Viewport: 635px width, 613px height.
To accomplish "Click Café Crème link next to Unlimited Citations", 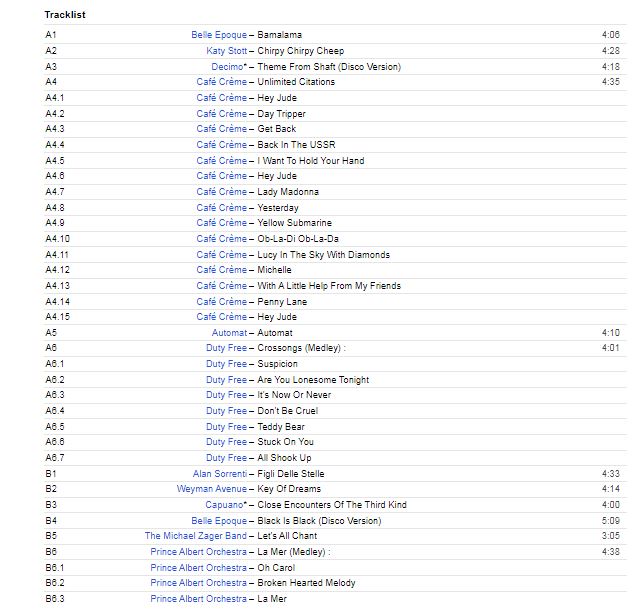I will tap(221, 82).
